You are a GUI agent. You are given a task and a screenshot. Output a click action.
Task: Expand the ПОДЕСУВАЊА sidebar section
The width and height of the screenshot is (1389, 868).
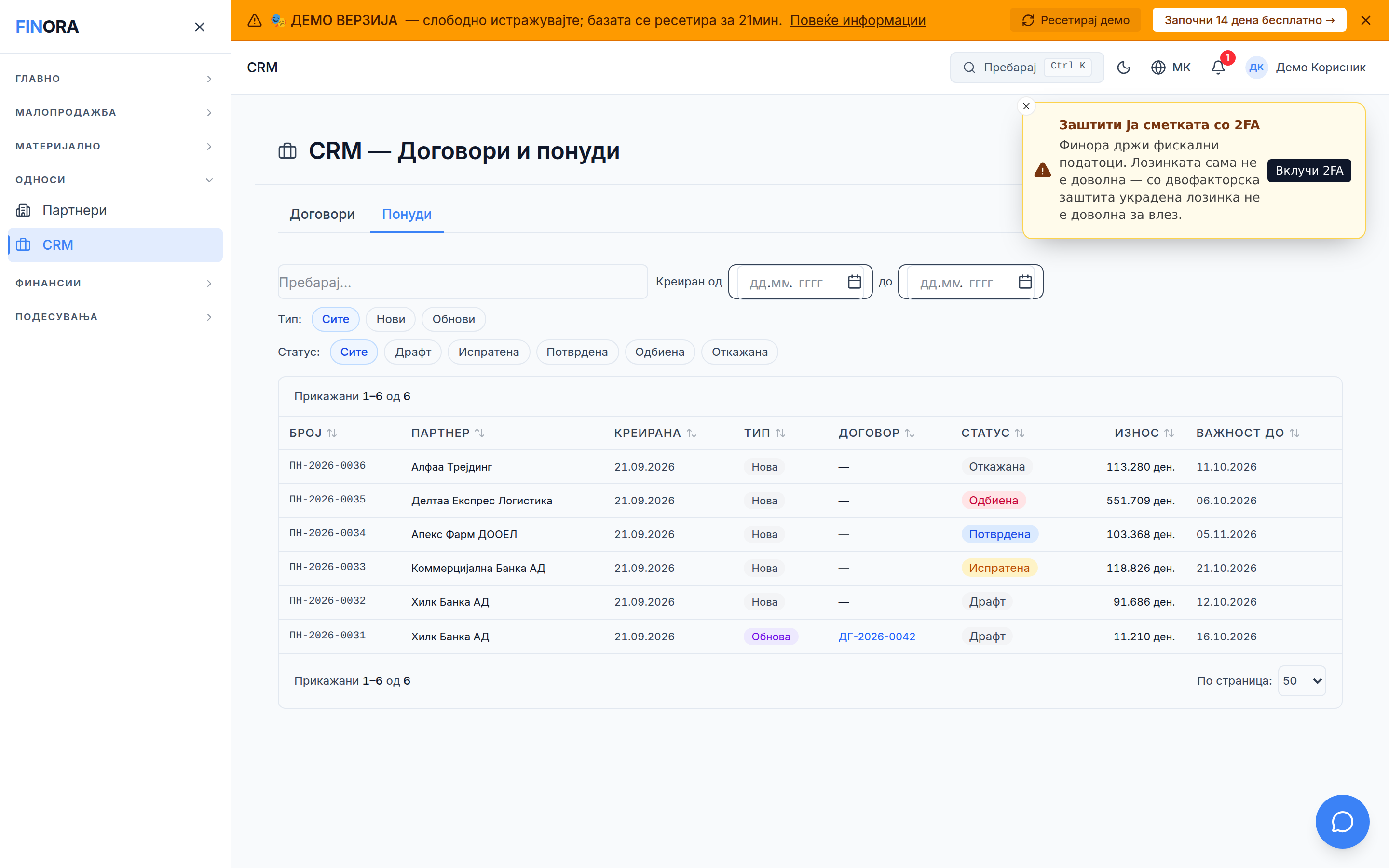115,317
